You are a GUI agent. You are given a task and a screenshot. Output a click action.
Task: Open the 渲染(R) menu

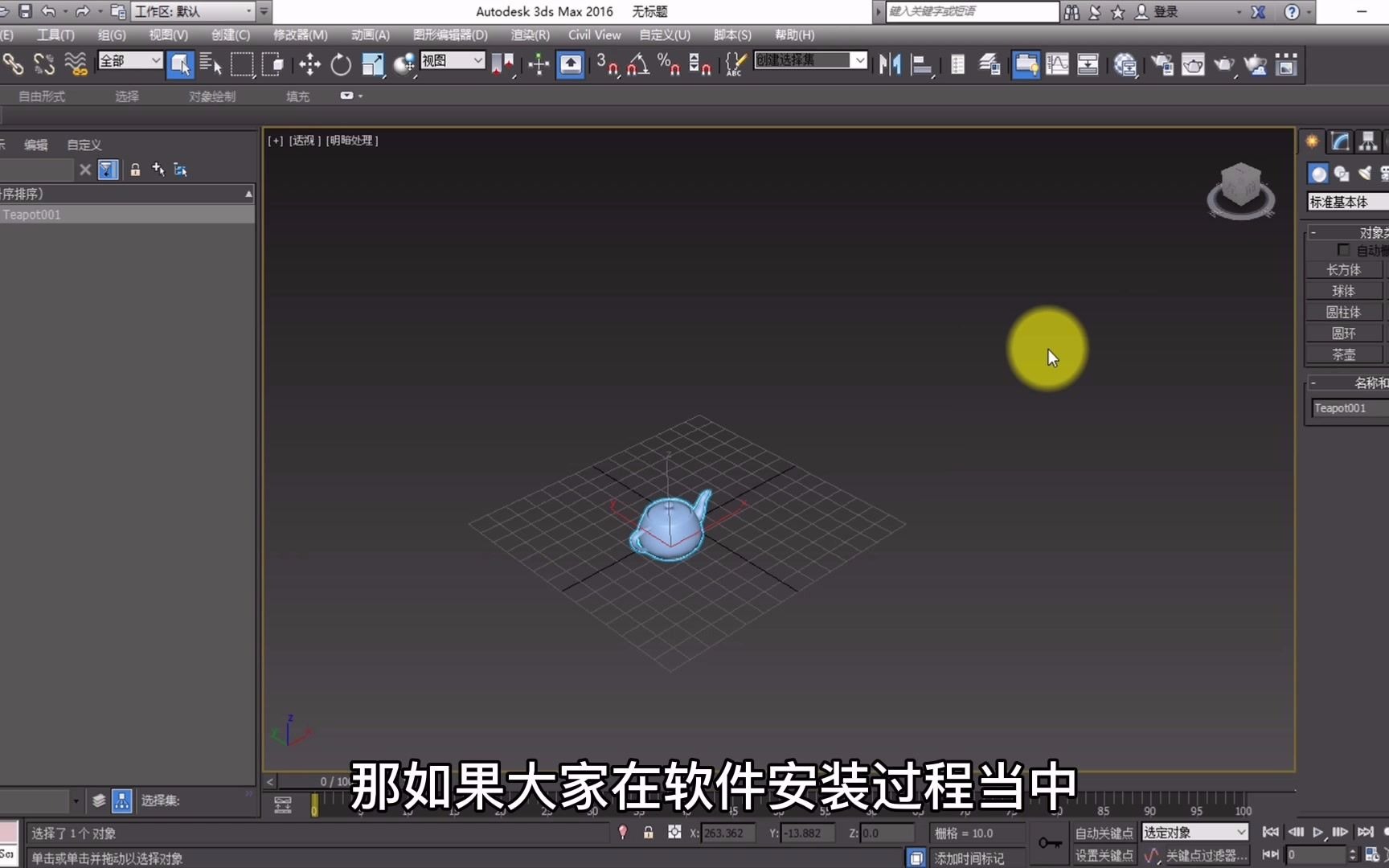[528, 35]
